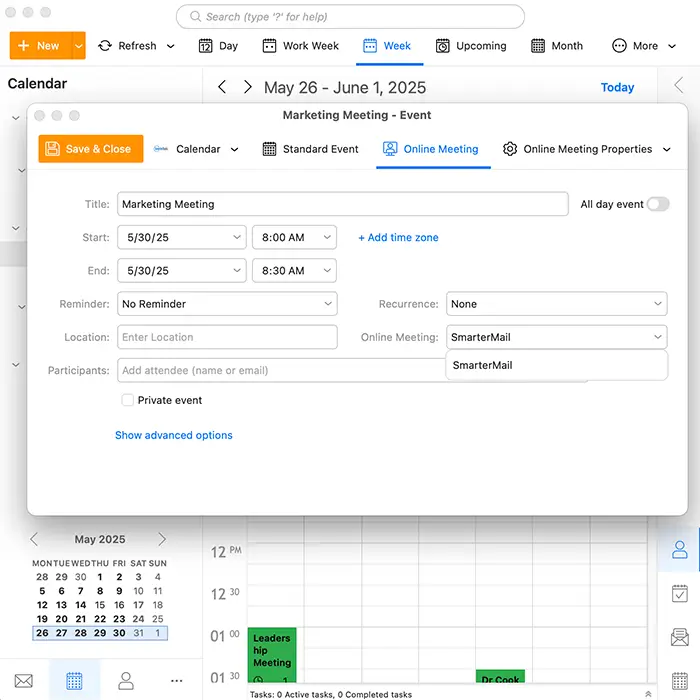
Task: Go to previous week arrow
Action: tap(222, 88)
